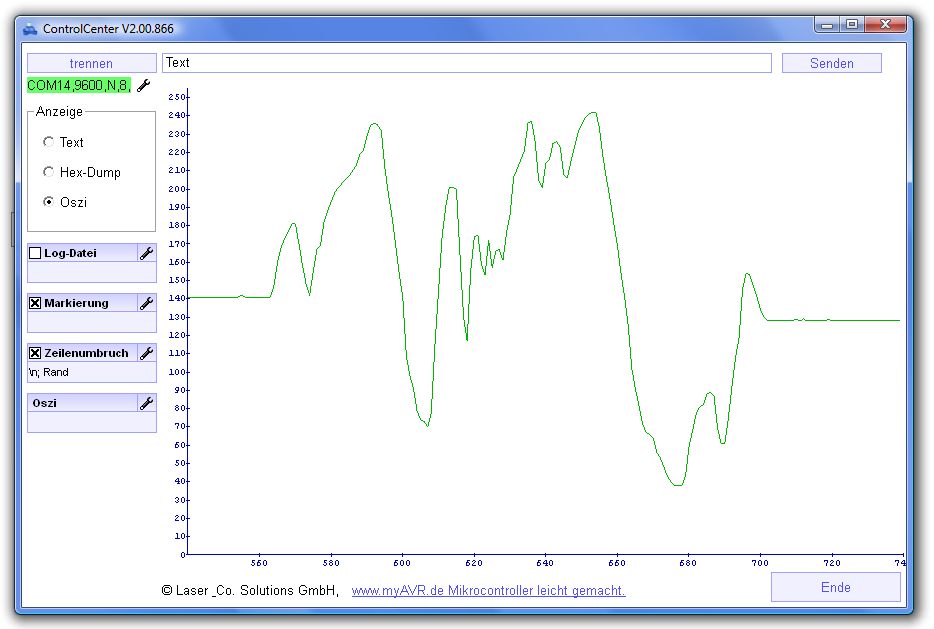Maximize the ControlCenter window

pyautogui.click(x=851, y=24)
